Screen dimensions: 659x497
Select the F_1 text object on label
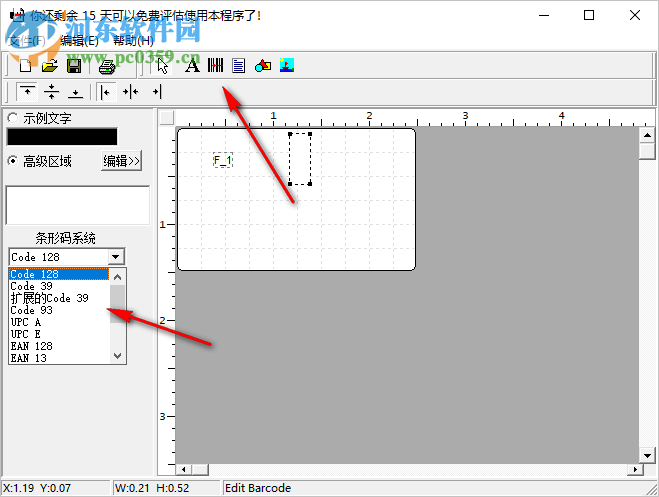click(x=223, y=160)
